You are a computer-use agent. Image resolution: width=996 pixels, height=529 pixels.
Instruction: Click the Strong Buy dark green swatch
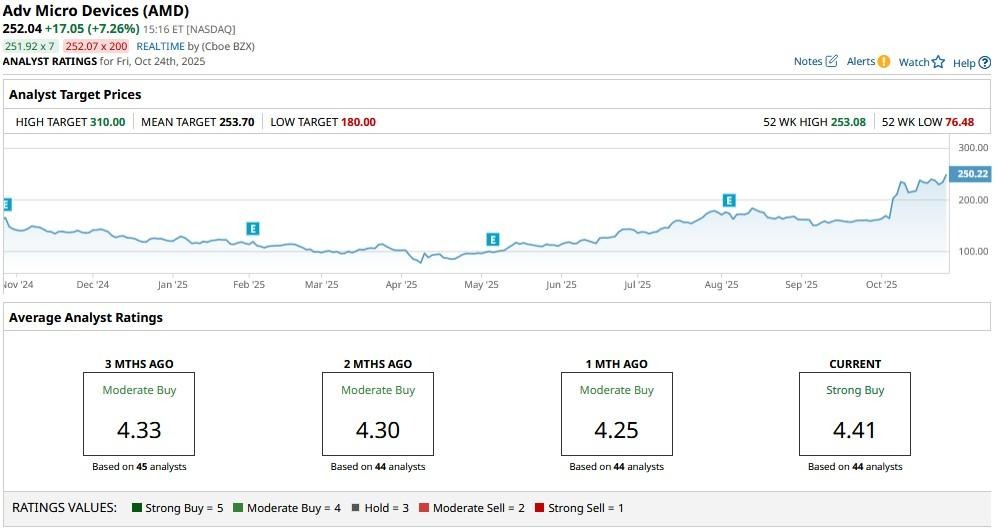coord(137,508)
